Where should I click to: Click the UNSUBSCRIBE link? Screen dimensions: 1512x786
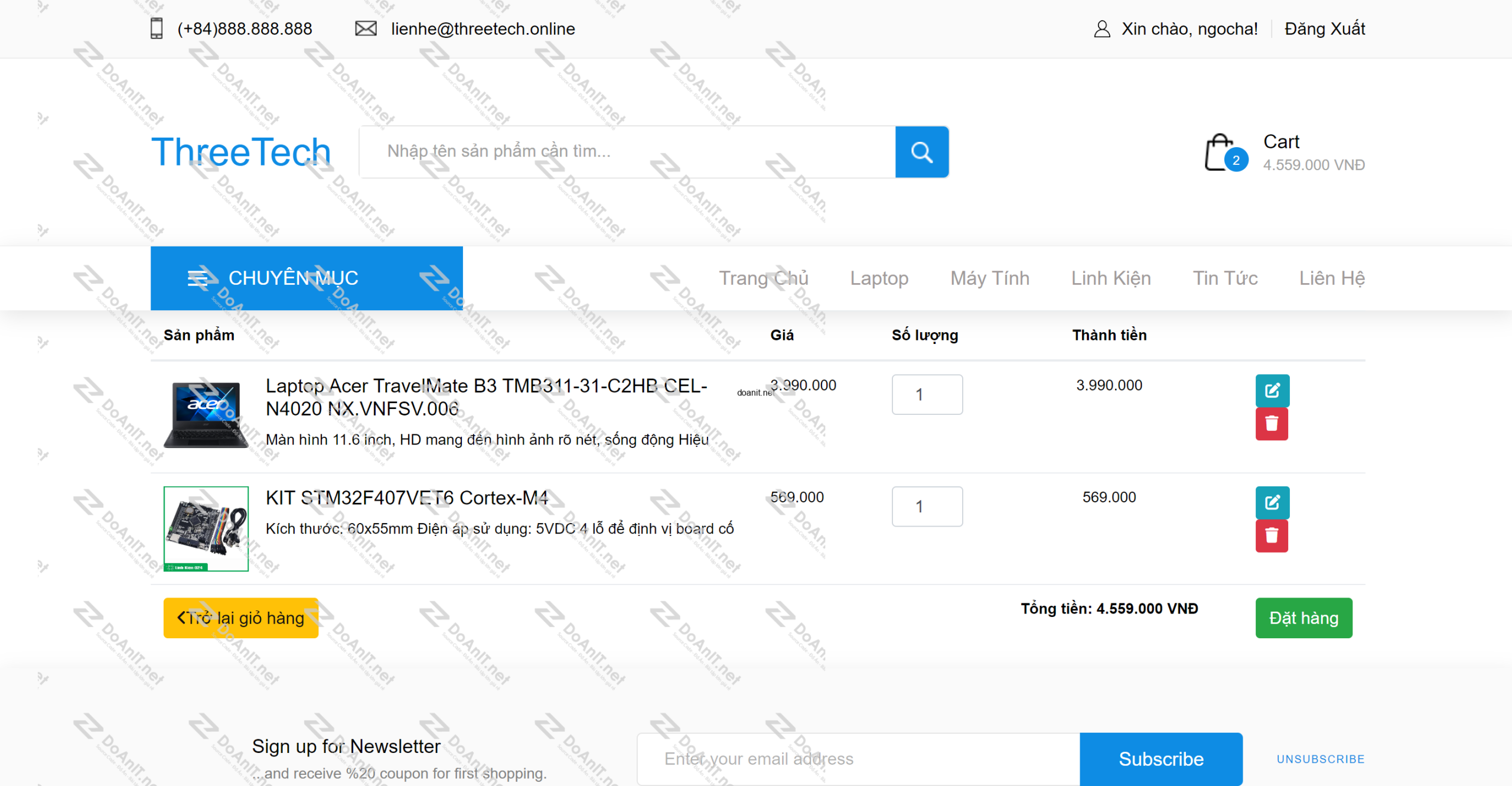1321,759
